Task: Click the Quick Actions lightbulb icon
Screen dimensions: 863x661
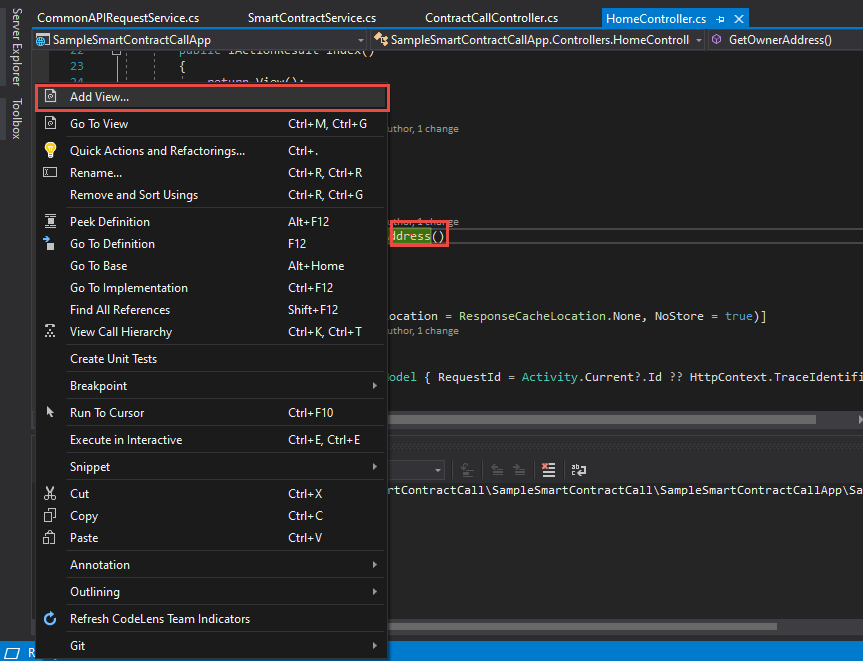Action: tap(49, 150)
